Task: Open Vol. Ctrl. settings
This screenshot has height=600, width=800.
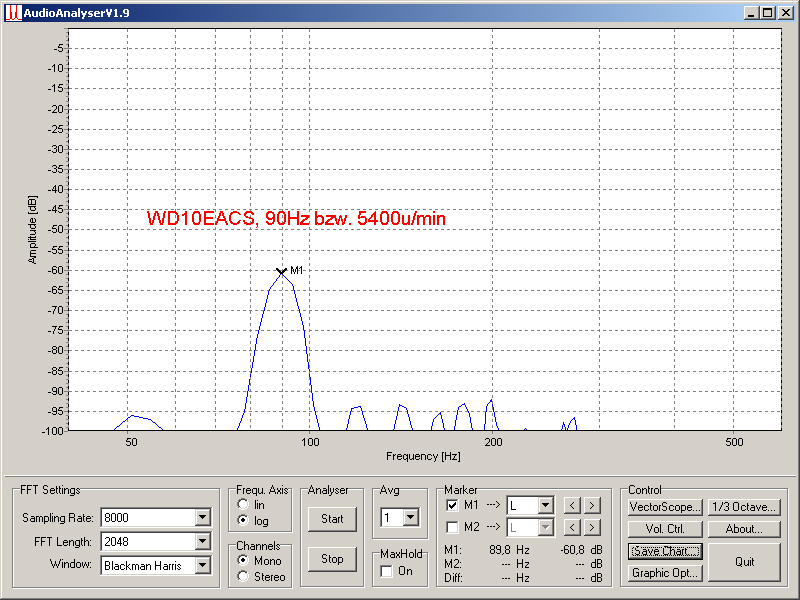Action: pyautogui.click(x=665, y=529)
